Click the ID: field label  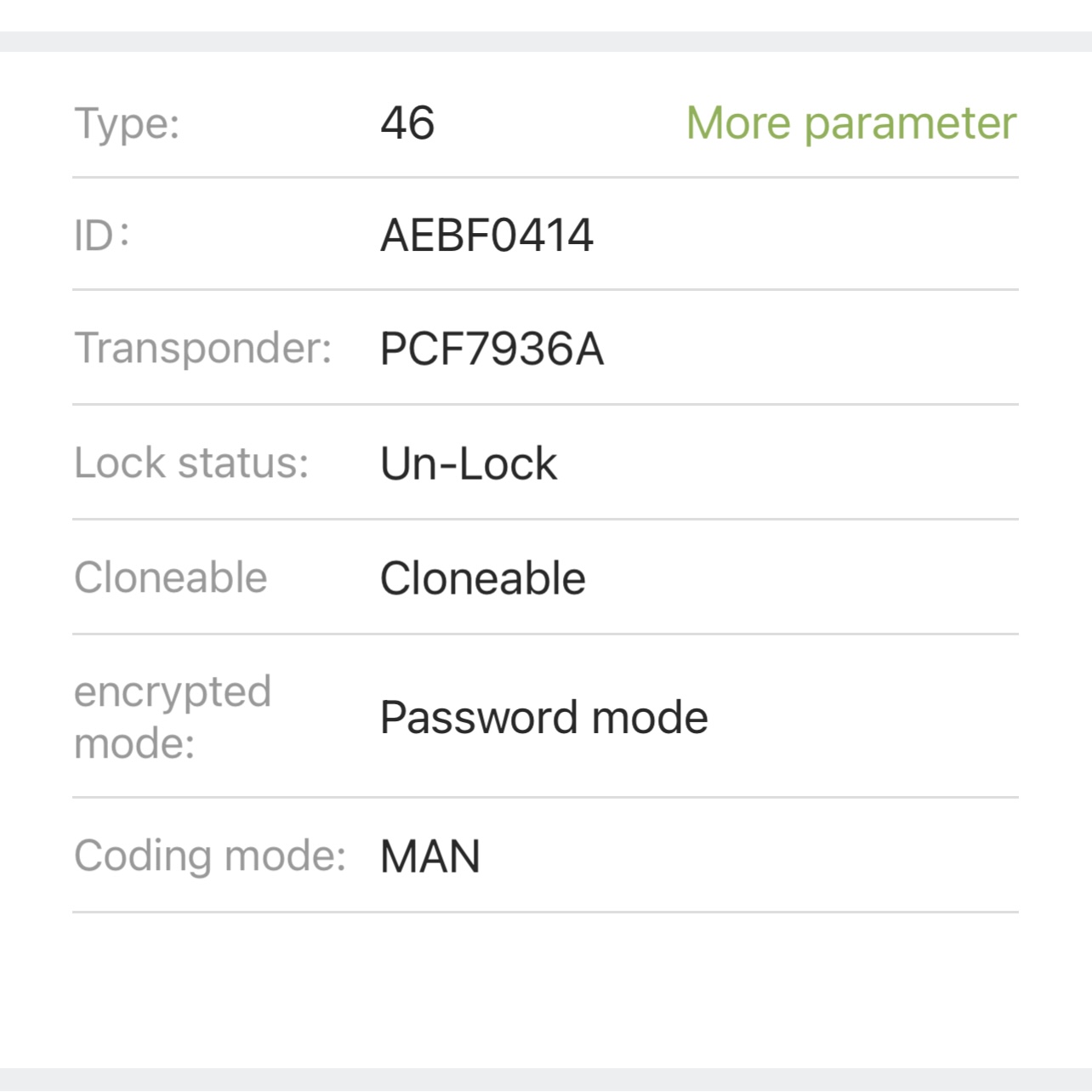pos(101,236)
